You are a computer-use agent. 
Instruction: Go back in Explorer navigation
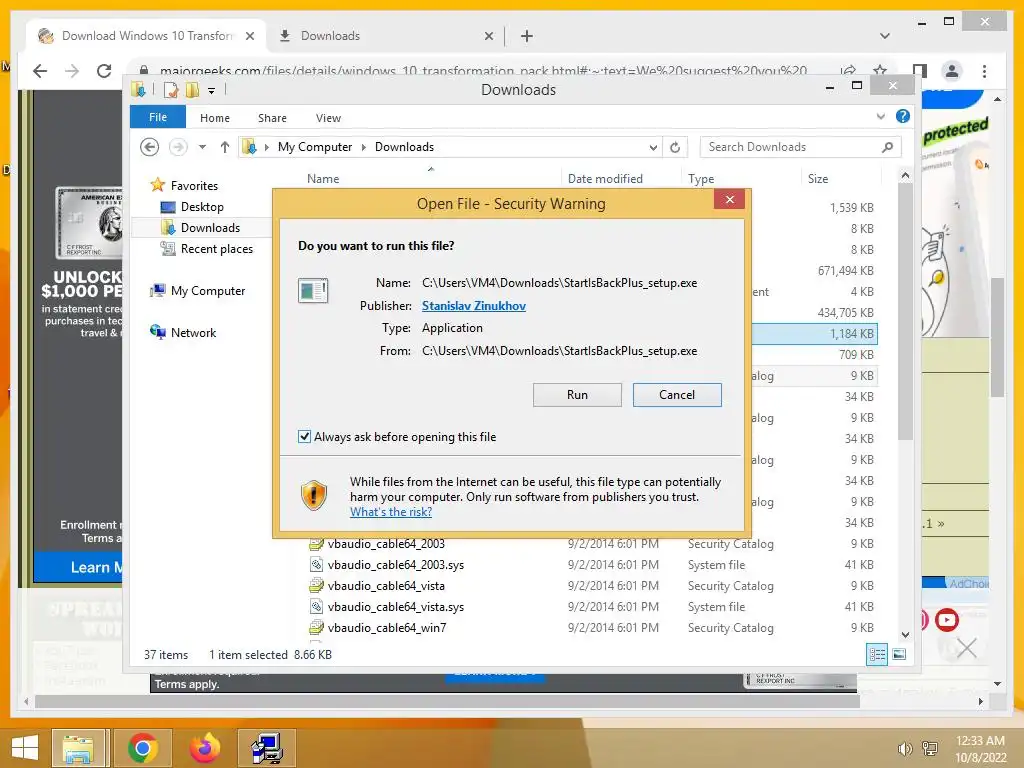pos(150,147)
